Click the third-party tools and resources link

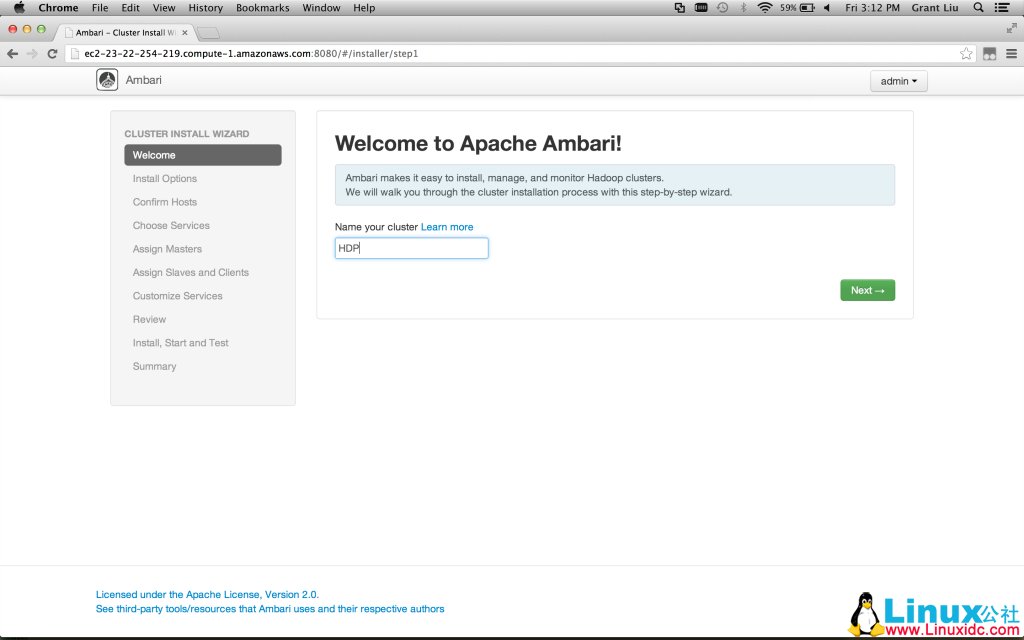268,608
